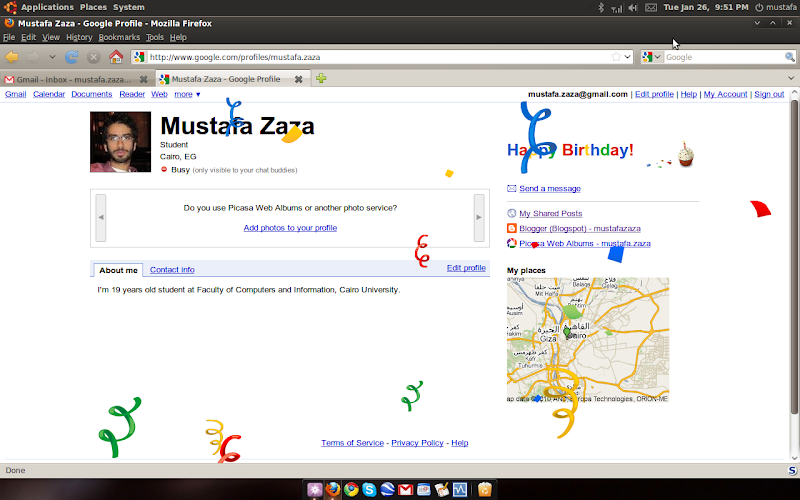The image size is (800, 500).
Task: Switch to the Contact info tab
Action: (172, 269)
